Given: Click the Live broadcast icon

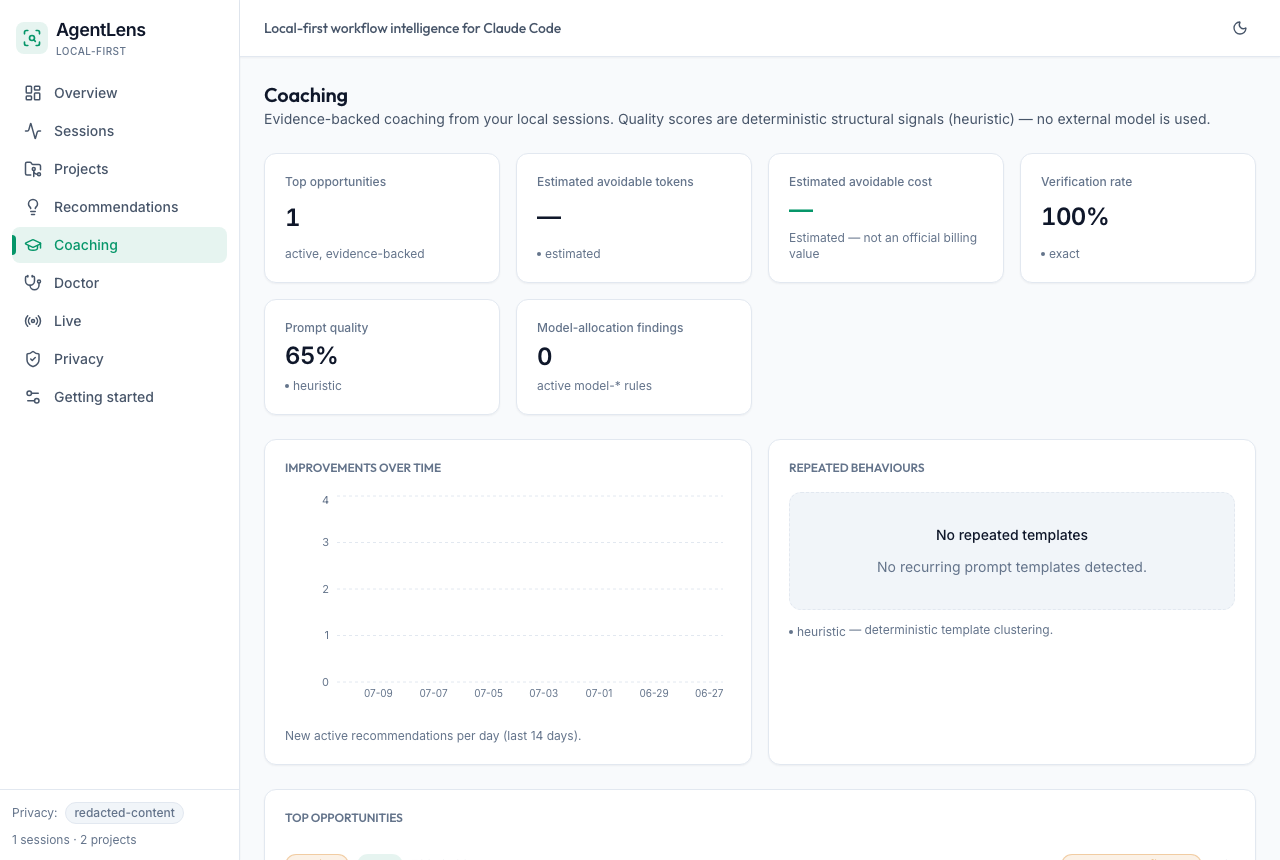Looking at the screenshot, I should (x=33, y=321).
